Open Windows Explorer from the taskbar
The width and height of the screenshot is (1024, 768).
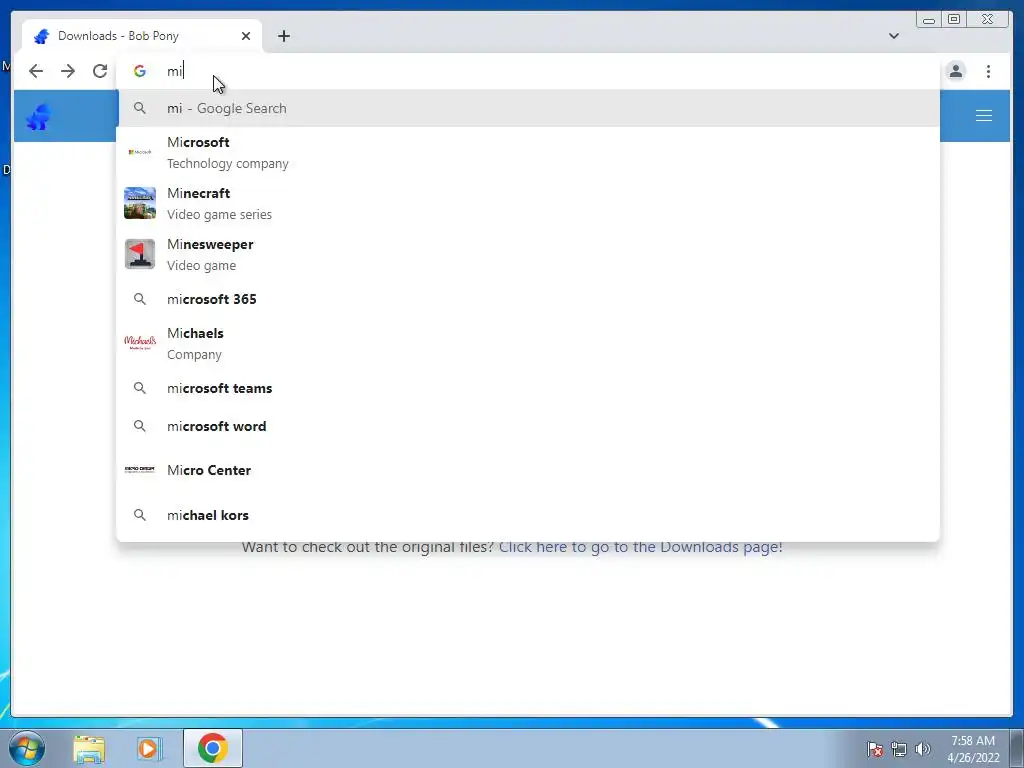pos(89,748)
